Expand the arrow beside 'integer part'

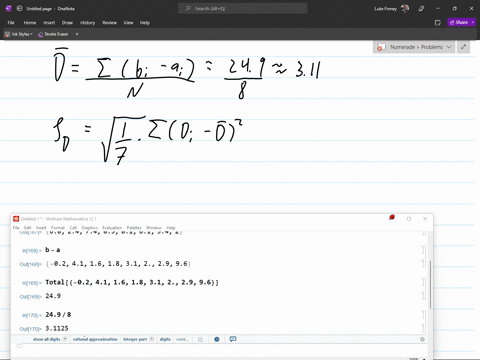coord(151,339)
